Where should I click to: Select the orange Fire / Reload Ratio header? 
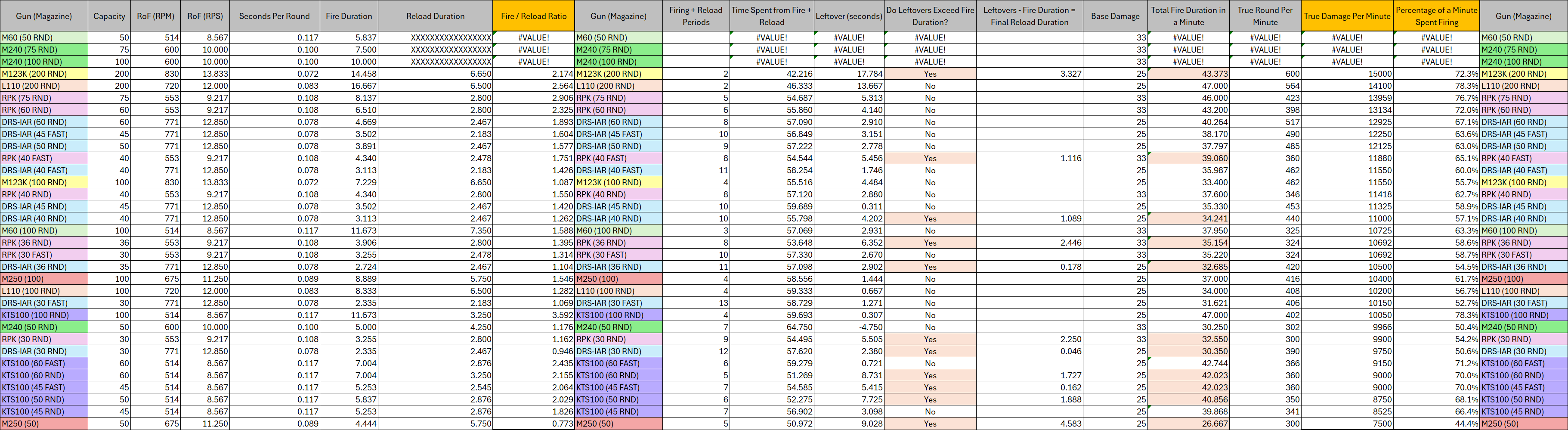pos(534,16)
